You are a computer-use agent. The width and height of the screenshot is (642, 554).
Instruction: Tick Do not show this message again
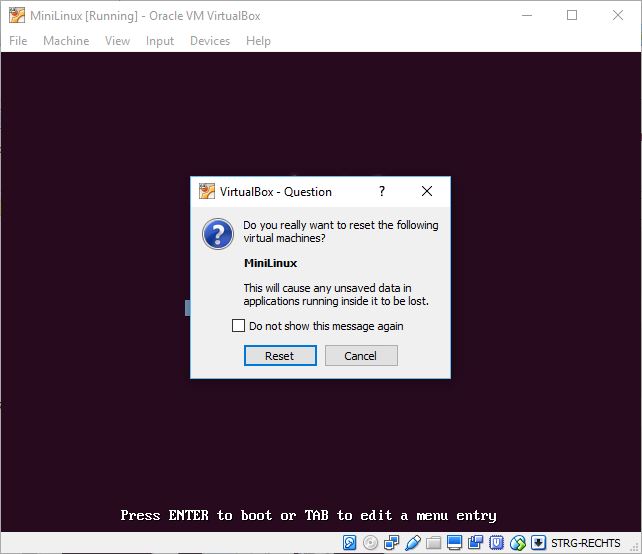pyautogui.click(x=238, y=326)
